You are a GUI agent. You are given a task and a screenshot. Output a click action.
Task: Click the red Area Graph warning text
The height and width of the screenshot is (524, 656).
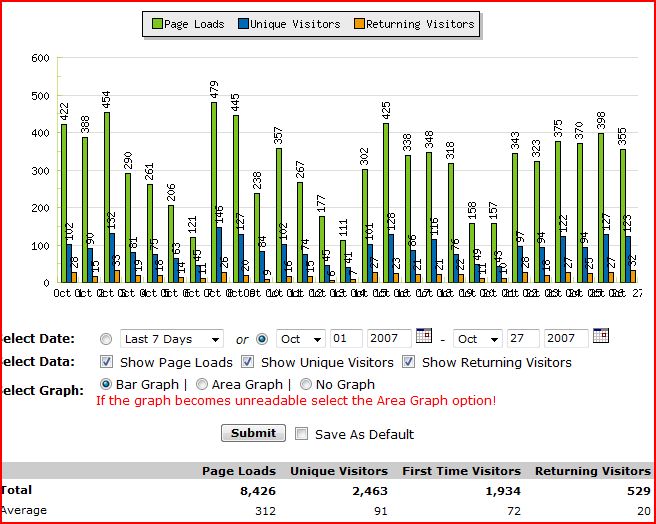[x=296, y=401]
